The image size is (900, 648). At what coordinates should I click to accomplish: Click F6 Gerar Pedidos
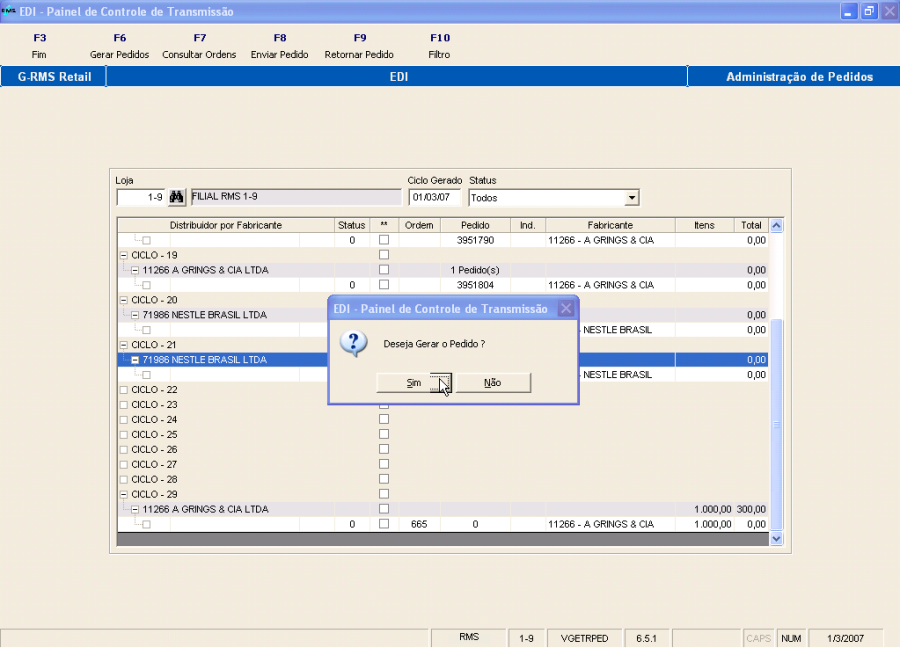click(119, 46)
